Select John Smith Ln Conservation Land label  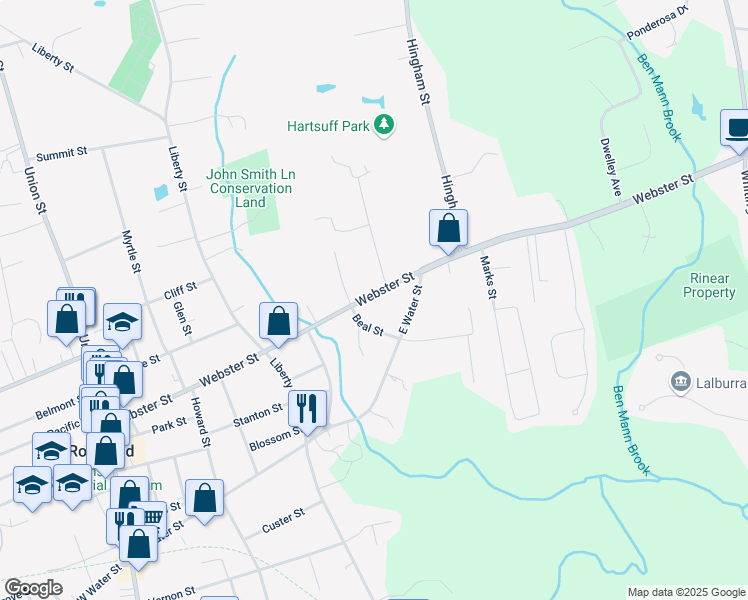pos(251,188)
